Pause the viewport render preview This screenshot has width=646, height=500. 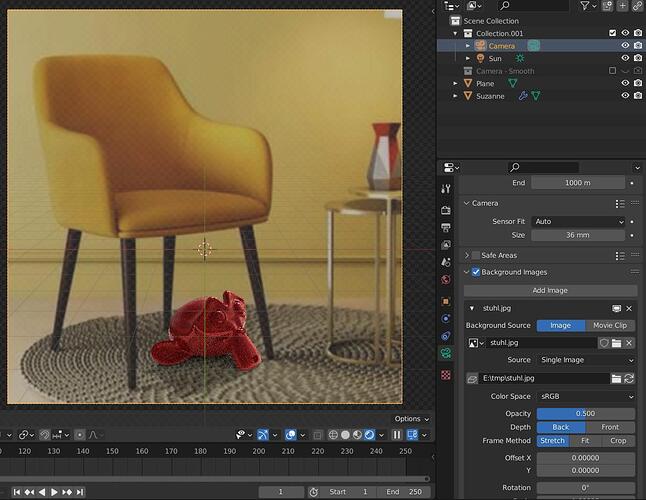click(x=396, y=435)
